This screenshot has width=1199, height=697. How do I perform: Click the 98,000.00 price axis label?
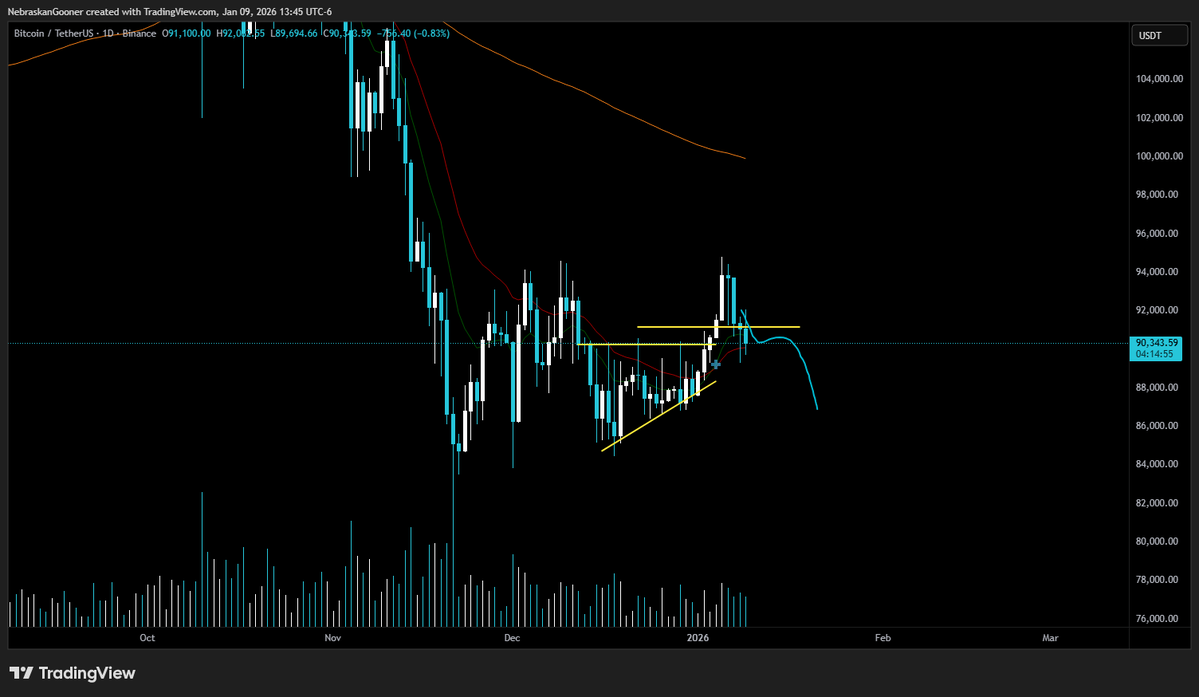coord(1157,194)
